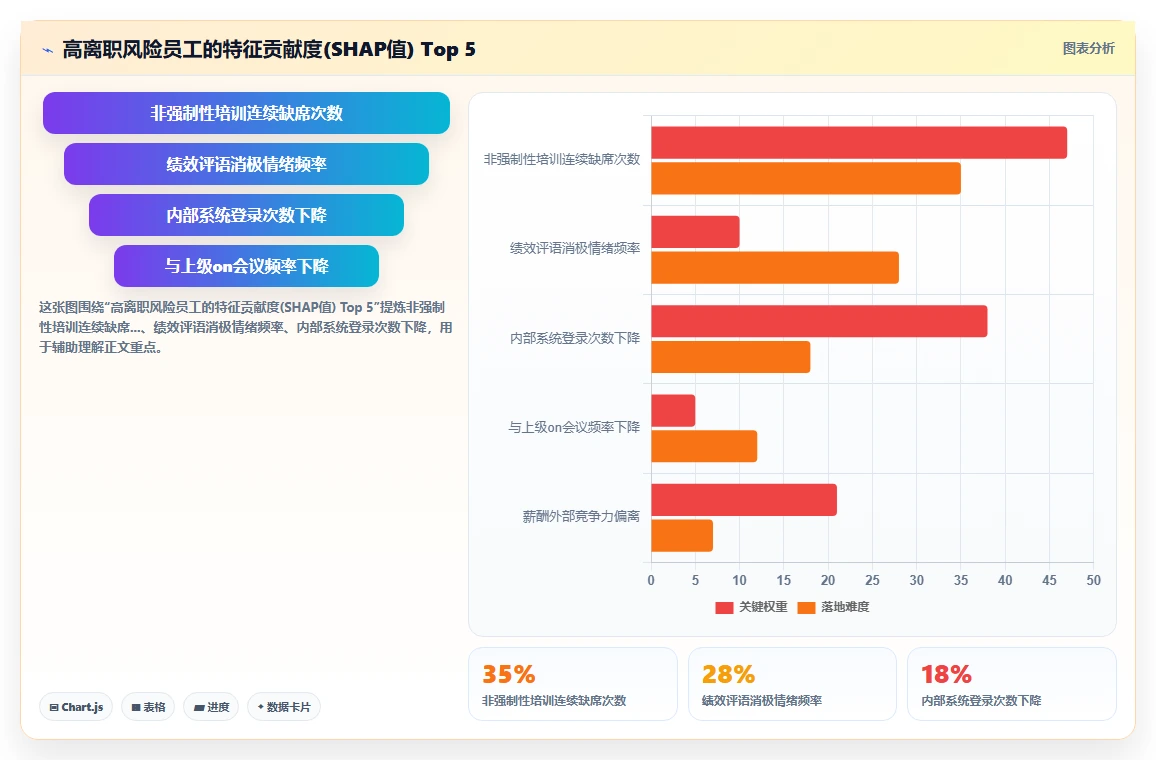The height and width of the screenshot is (760, 1156).
Task: Click the red bar for 非强制性培训连续缺席次数
Action: pos(859,142)
